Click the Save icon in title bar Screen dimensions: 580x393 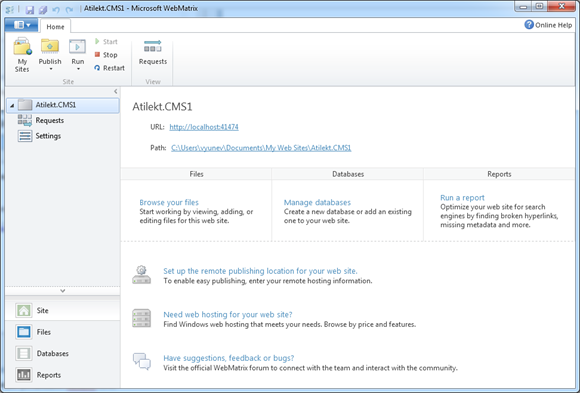click(x=30, y=9)
